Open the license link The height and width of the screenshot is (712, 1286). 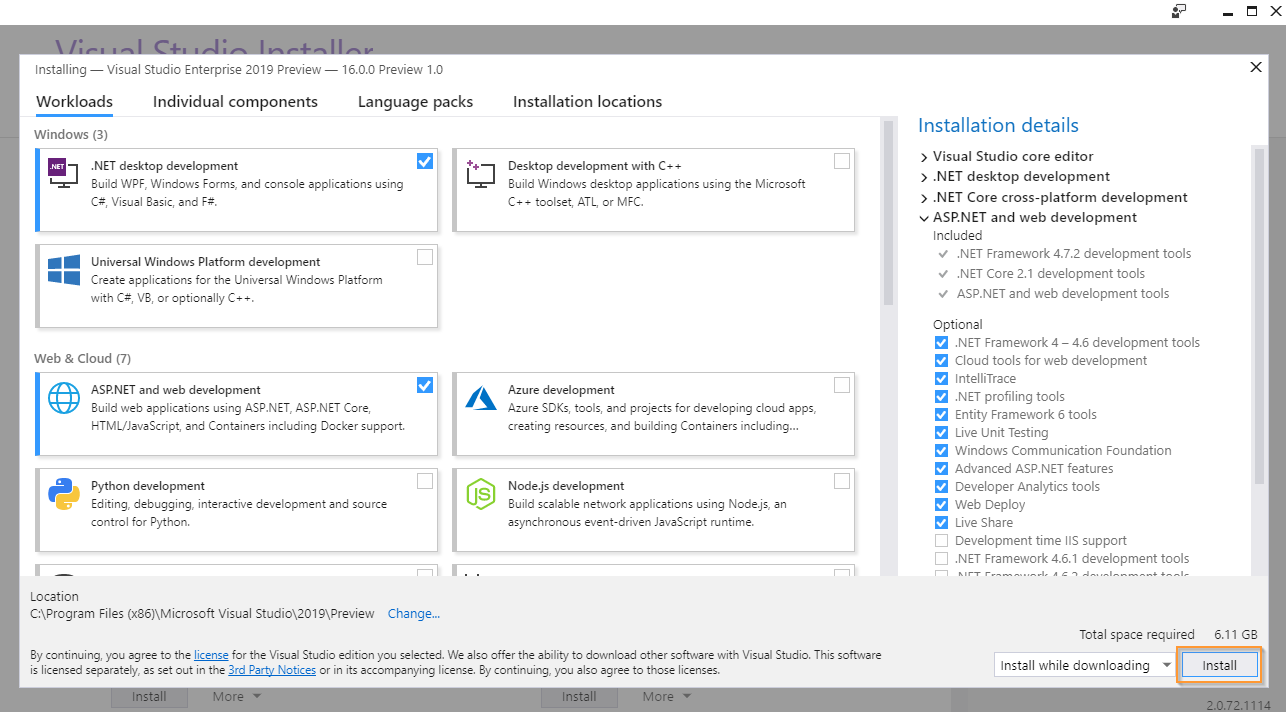pos(211,655)
